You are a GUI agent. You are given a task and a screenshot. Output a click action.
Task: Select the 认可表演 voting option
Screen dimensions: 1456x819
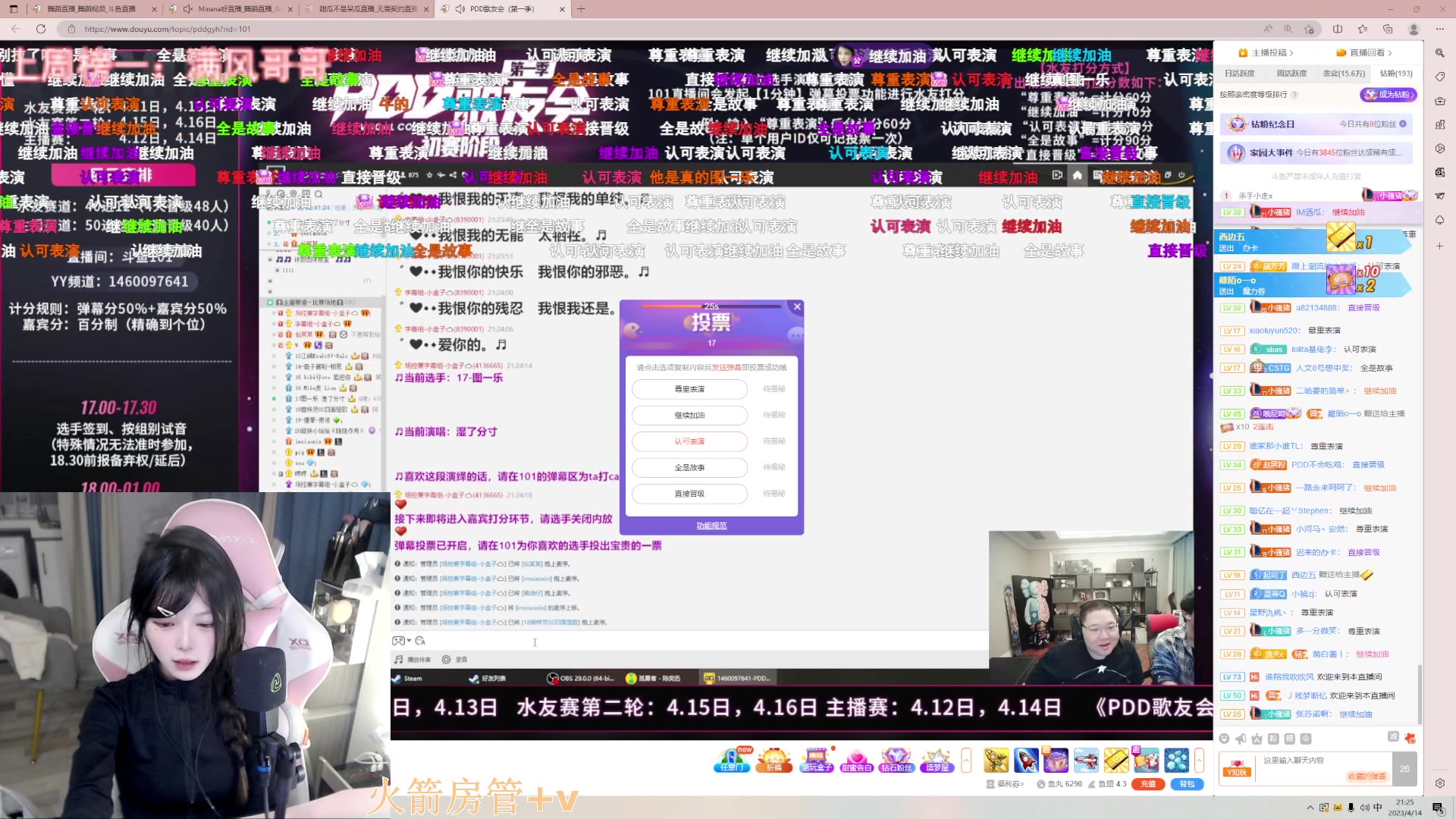click(689, 441)
